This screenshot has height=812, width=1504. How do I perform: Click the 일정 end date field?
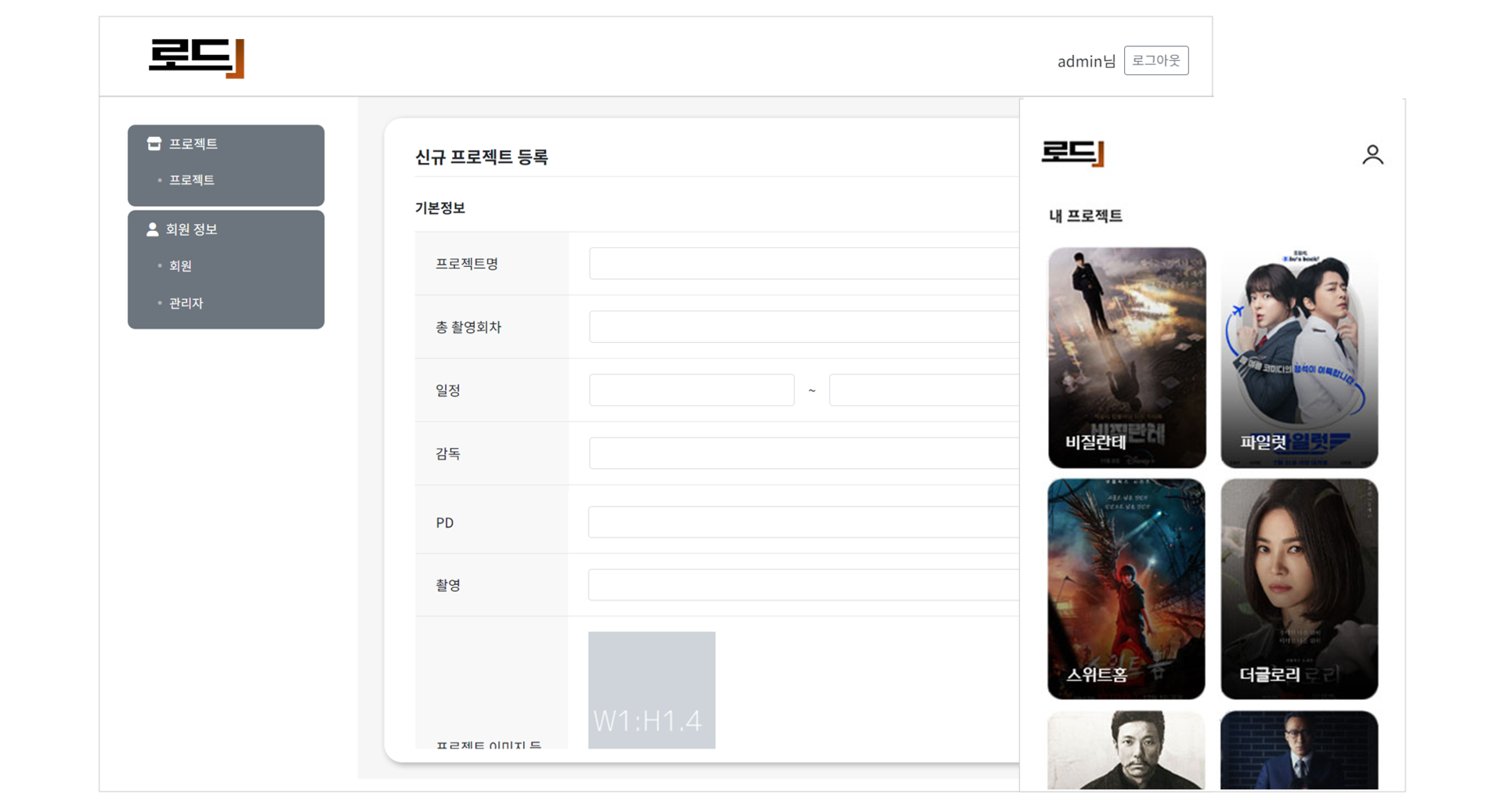924,390
